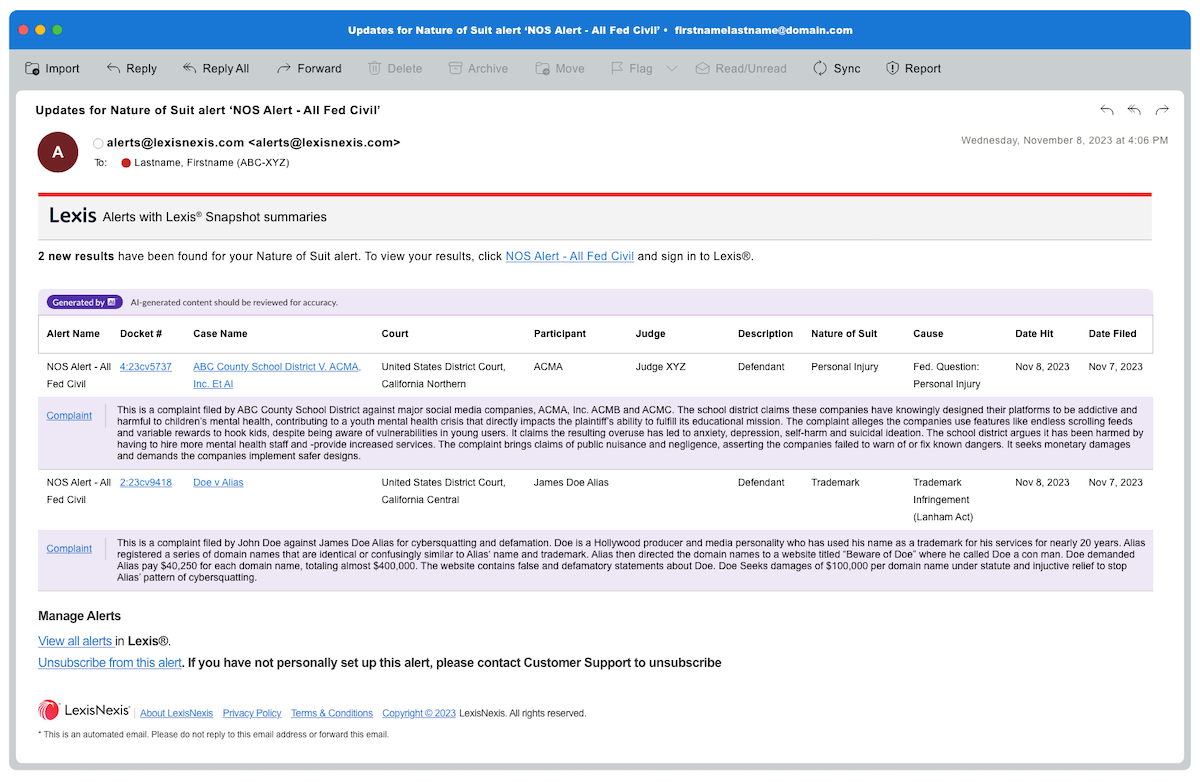
Task: Open About LexisNexis link
Action: tap(177, 714)
